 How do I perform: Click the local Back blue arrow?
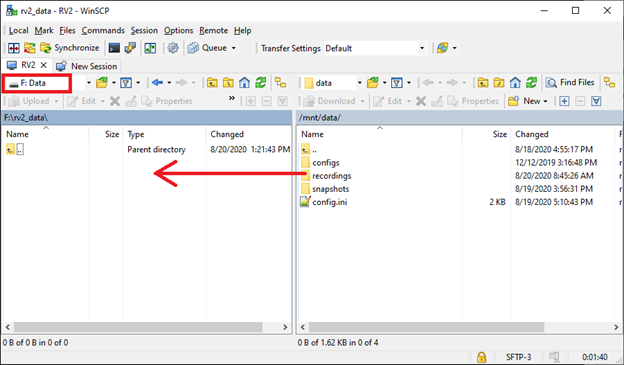point(157,83)
